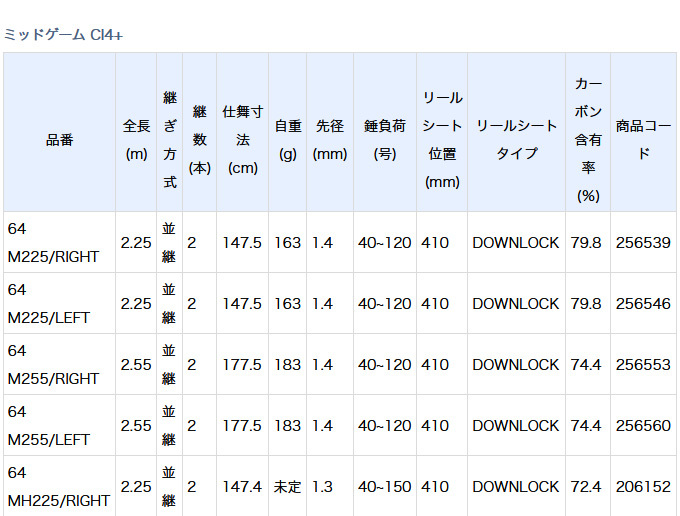Click product code 256560
The width and height of the screenshot is (680, 516).
643,426
